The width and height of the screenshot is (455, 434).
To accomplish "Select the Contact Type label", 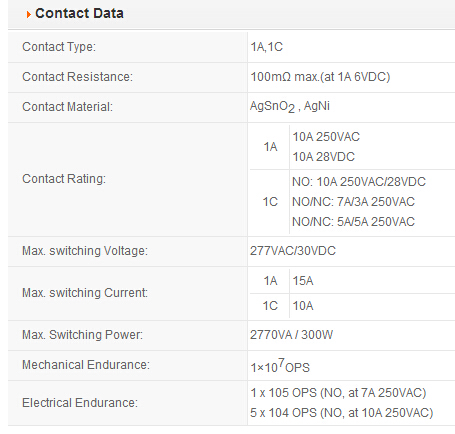I will click(59, 47).
